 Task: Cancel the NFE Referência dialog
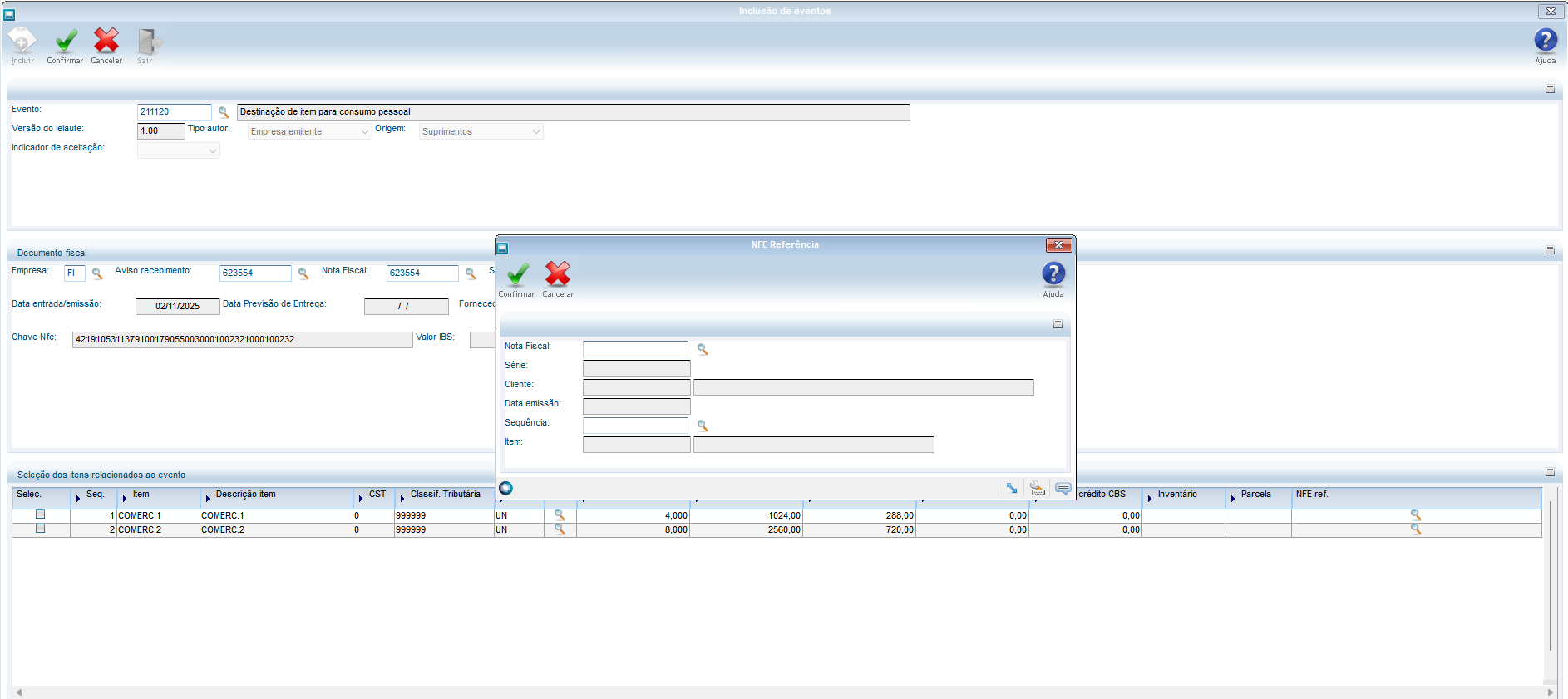click(558, 279)
